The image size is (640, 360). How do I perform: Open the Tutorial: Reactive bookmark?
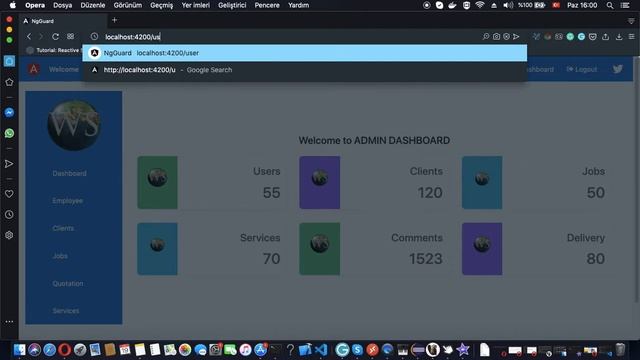coord(53,50)
